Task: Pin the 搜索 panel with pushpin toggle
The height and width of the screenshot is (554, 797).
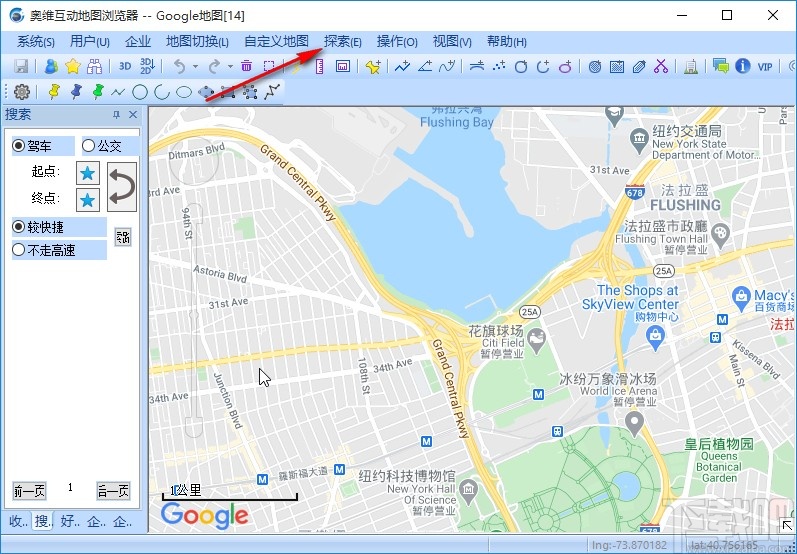Action: click(x=116, y=115)
